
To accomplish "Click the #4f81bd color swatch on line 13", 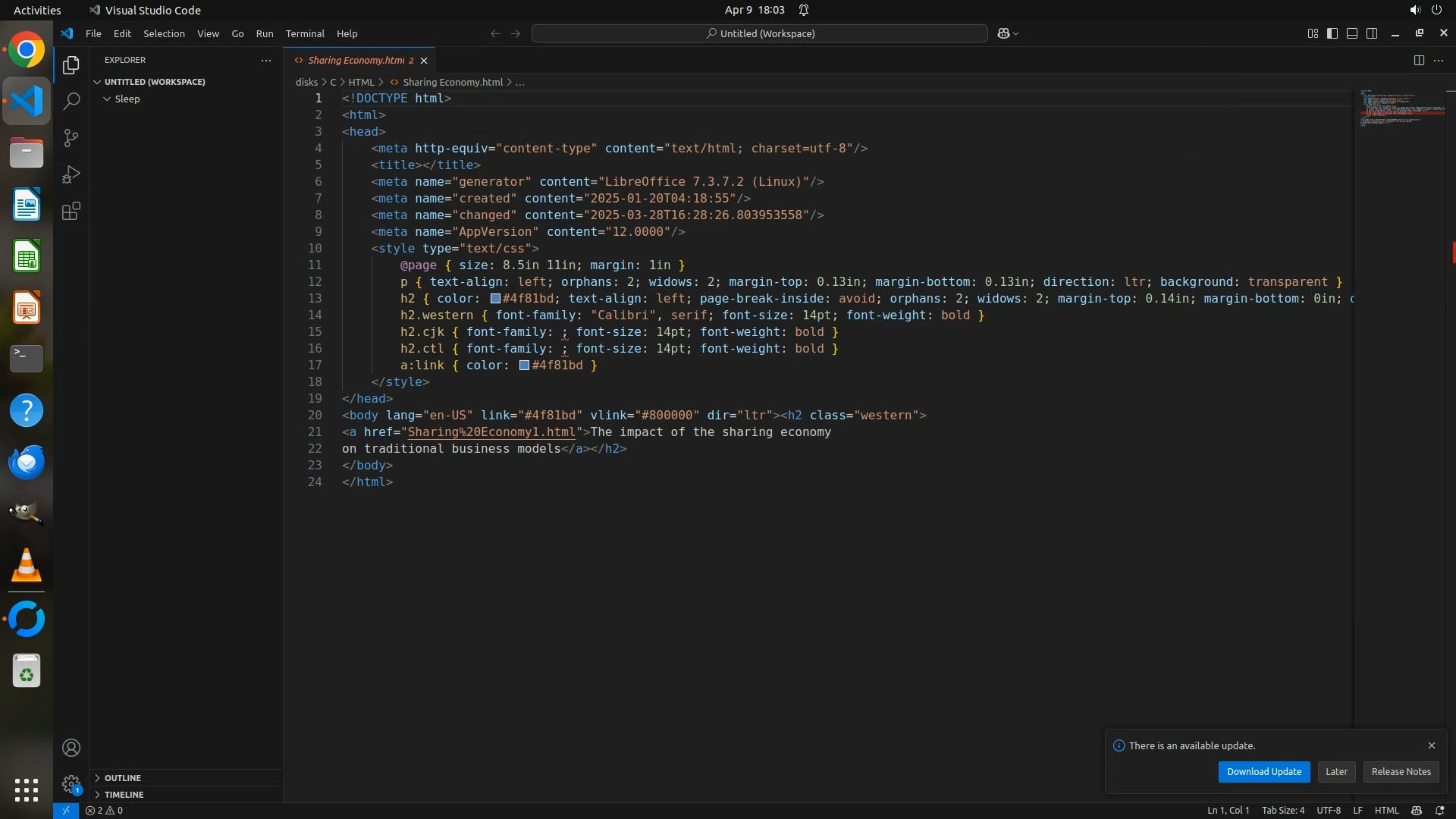I will point(495,299).
